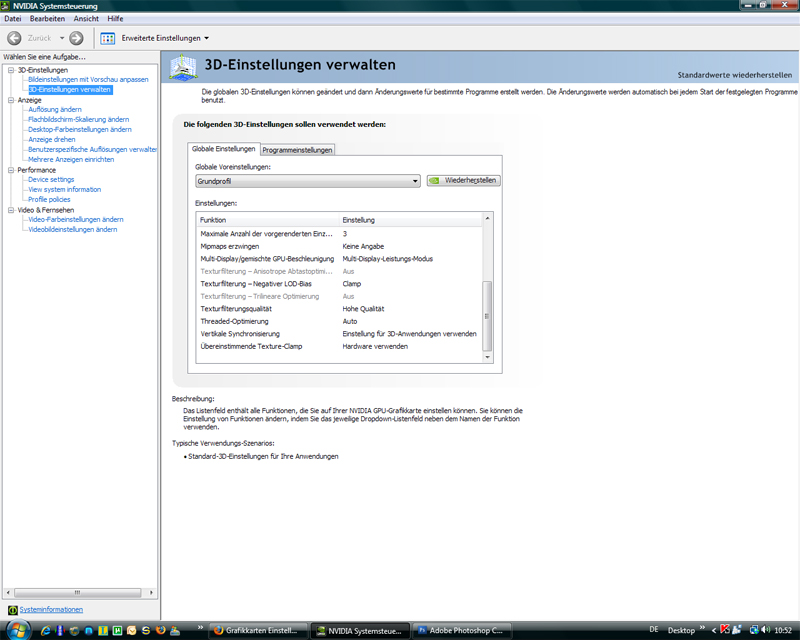Click the Windows Live Messenger tray icon

coord(736,630)
